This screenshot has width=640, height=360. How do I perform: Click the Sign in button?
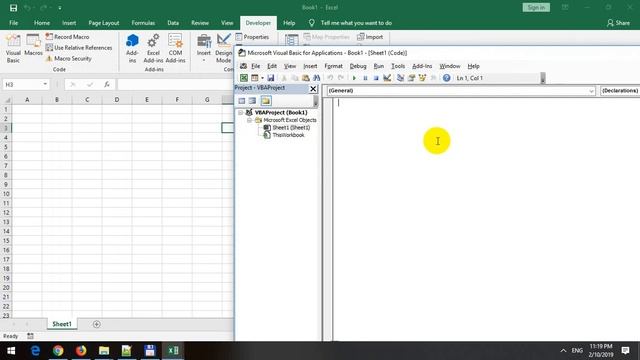click(536, 7)
